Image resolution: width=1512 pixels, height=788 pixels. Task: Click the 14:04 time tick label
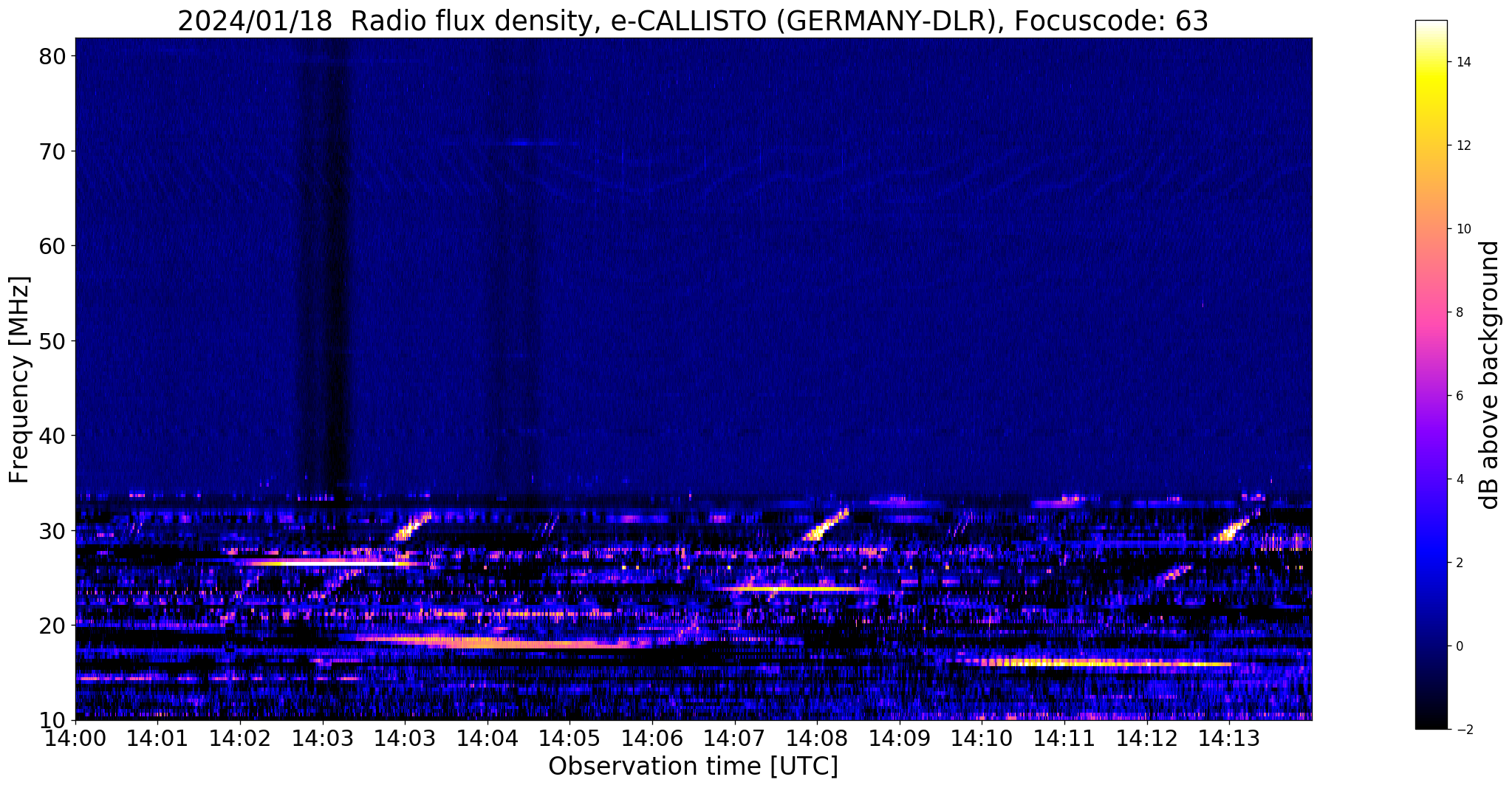(487, 739)
